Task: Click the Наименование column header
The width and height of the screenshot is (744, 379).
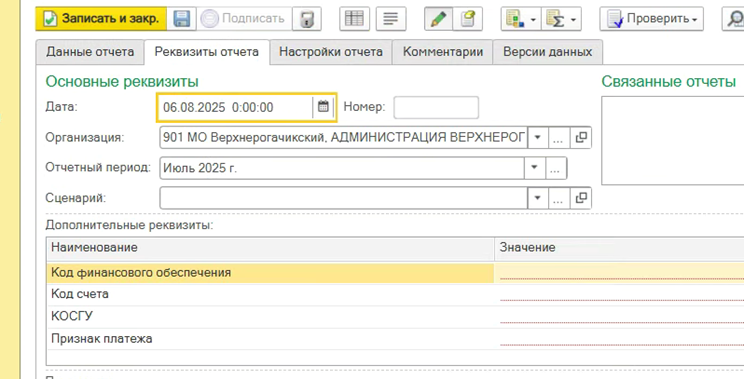Action: [270, 248]
